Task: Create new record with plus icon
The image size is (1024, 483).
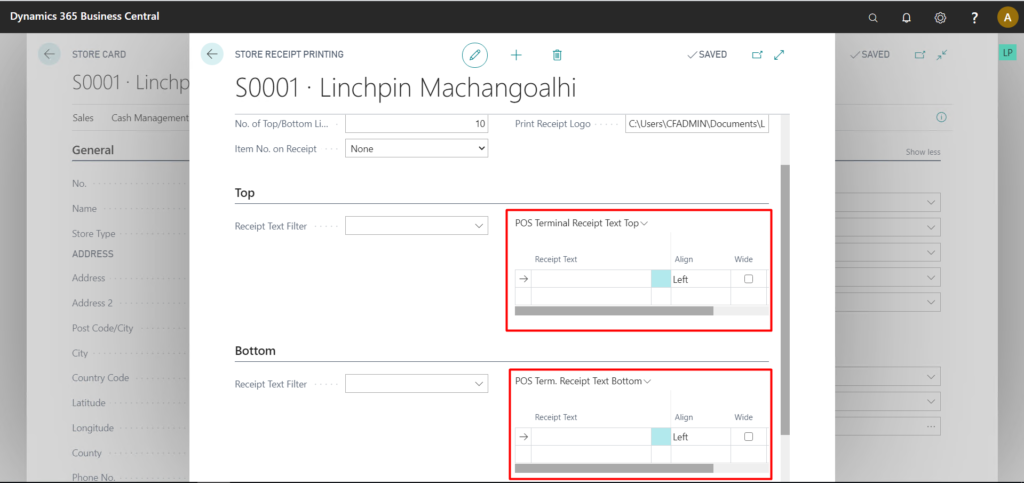Action: 516,55
